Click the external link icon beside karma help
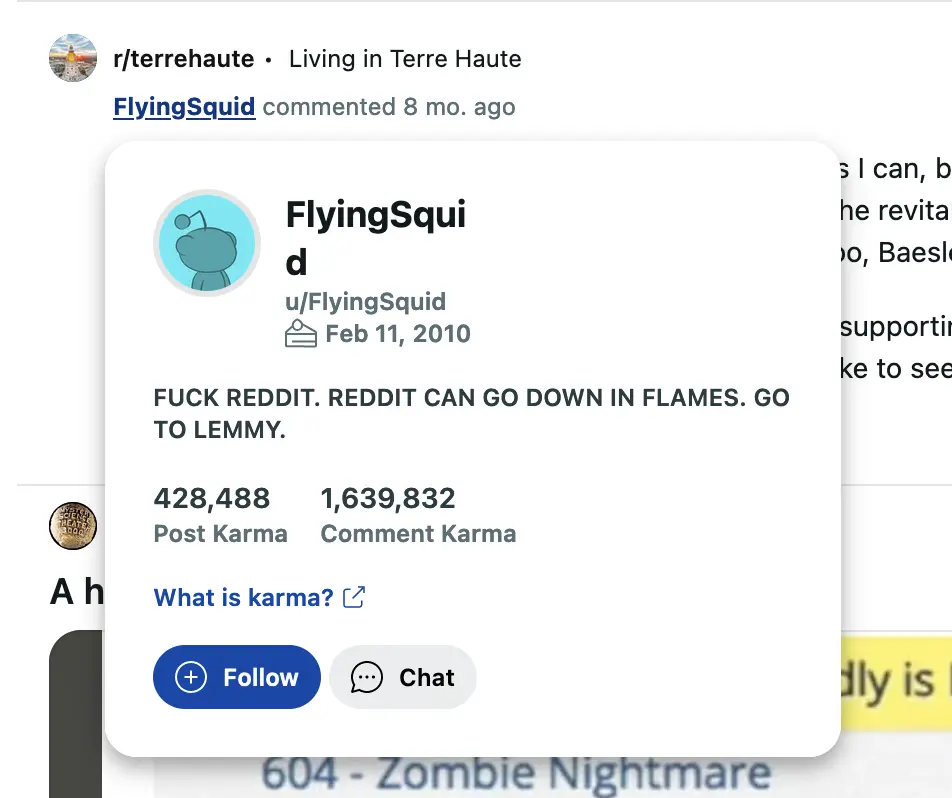The height and width of the screenshot is (798, 952). coord(354,597)
